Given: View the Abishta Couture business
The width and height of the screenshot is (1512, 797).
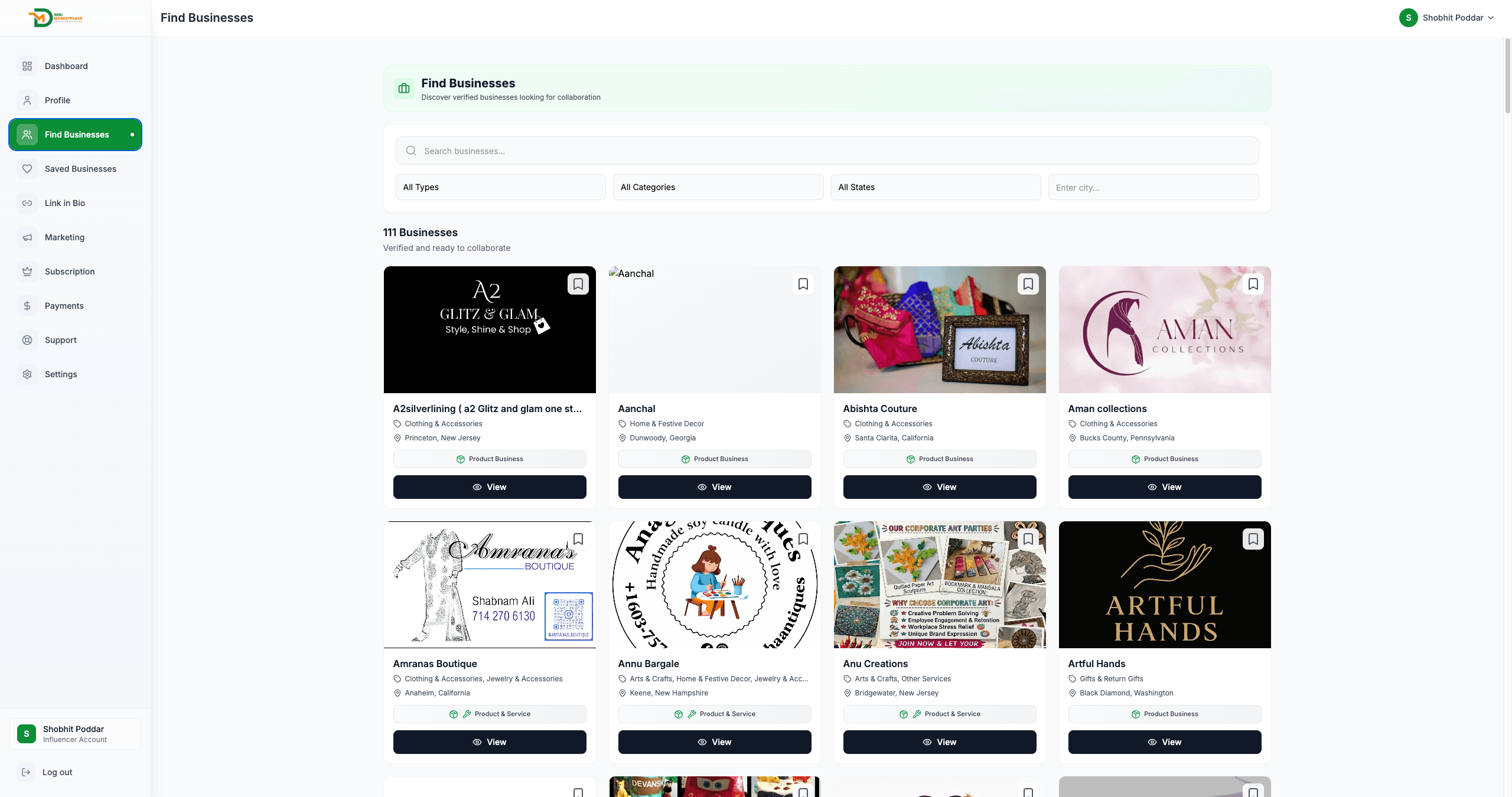Looking at the screenshot, I should [x=940, y=487].
